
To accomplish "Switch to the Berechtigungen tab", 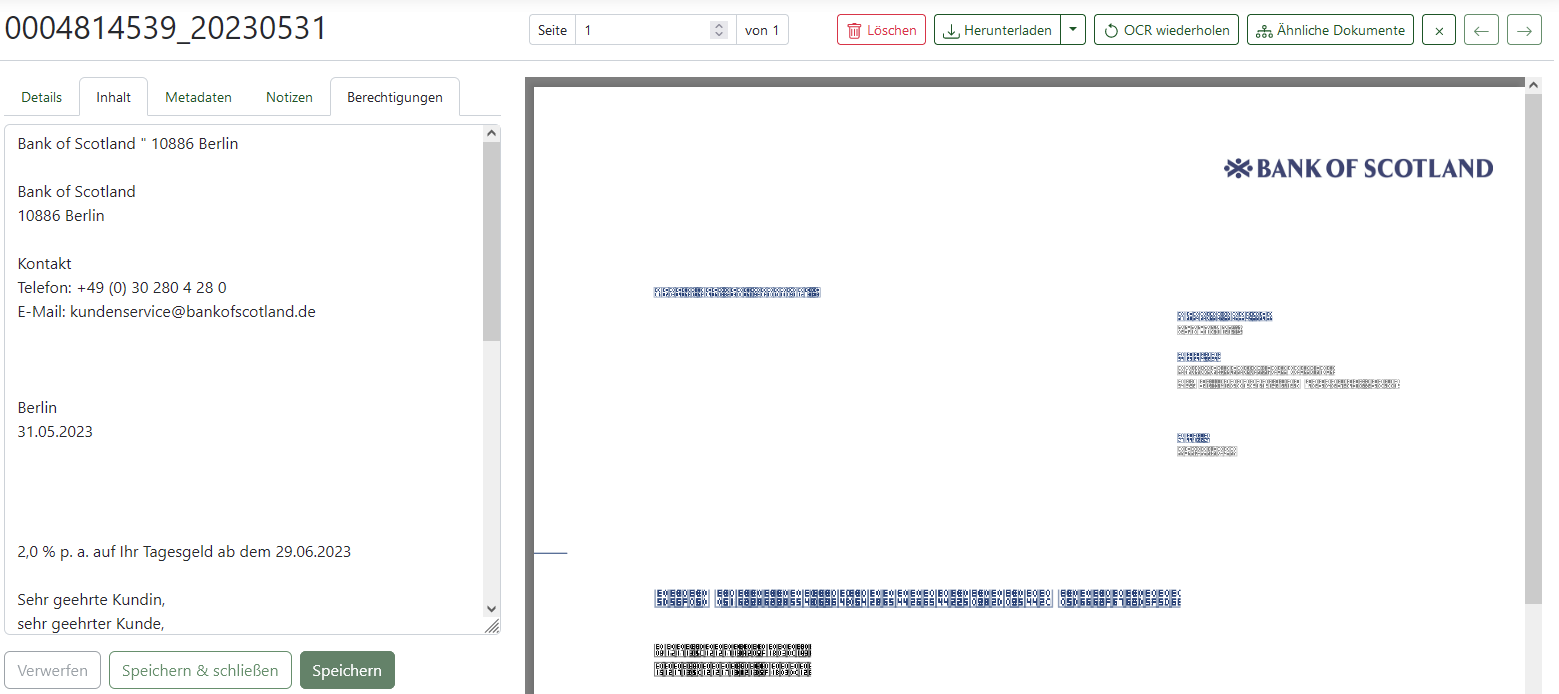I will 394,96.
